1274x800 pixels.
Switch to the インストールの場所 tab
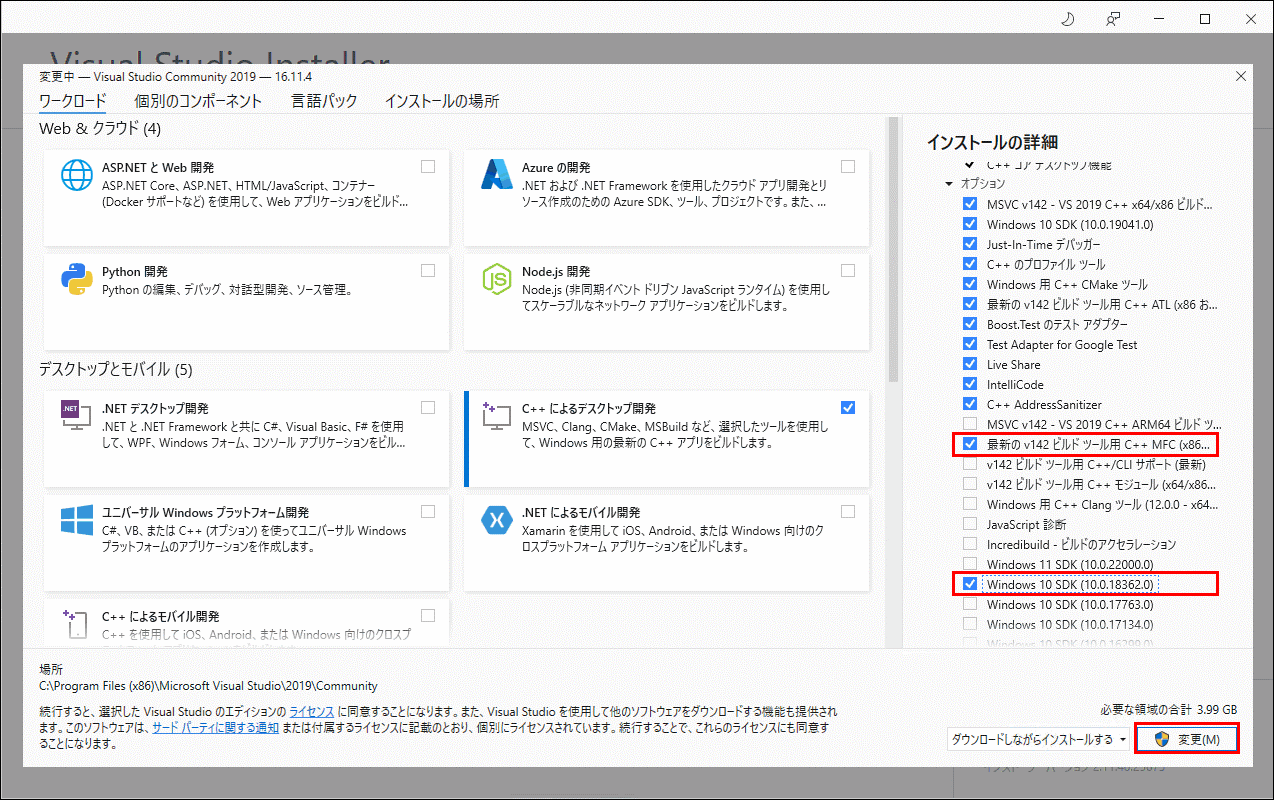coord(442,101)
